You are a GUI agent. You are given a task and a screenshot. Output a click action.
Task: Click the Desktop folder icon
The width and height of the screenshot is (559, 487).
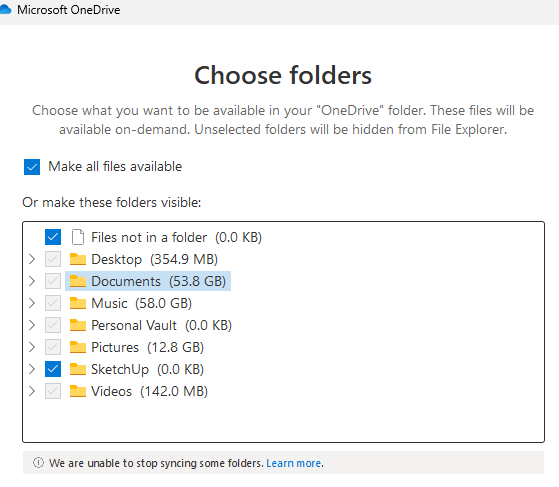(x=78, y=259)
